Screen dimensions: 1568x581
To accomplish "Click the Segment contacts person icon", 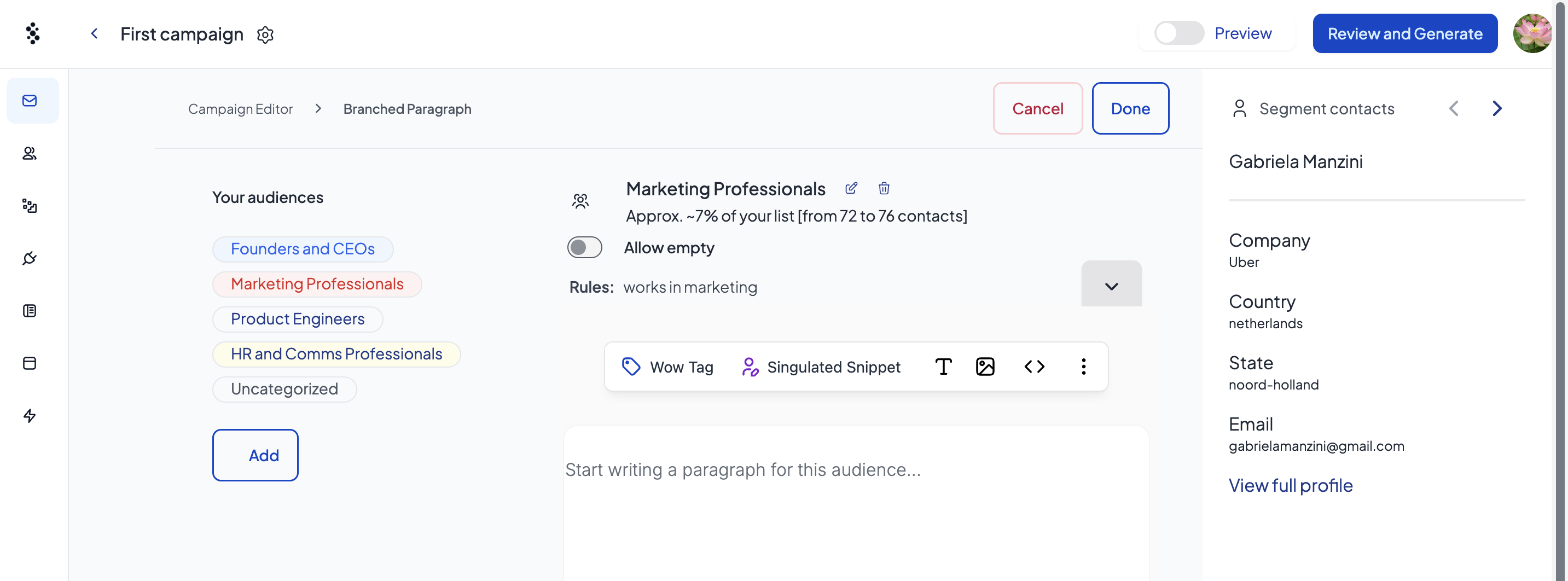I will pos(1239,109).
